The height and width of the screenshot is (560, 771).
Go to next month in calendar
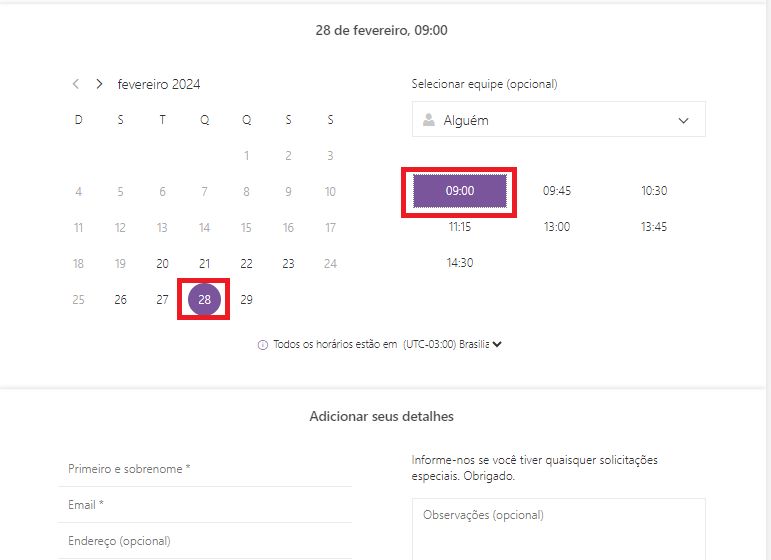click(99, 84)
